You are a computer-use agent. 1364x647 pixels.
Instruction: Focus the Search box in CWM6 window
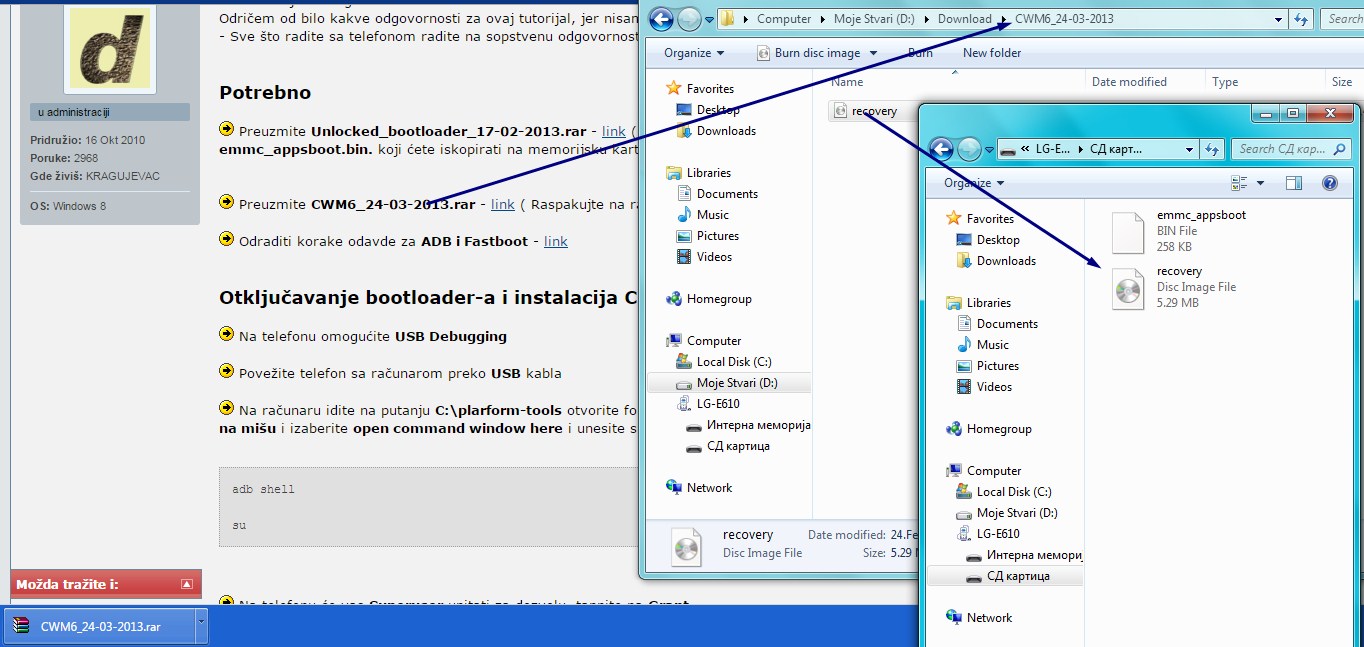tap(1342, 19)
